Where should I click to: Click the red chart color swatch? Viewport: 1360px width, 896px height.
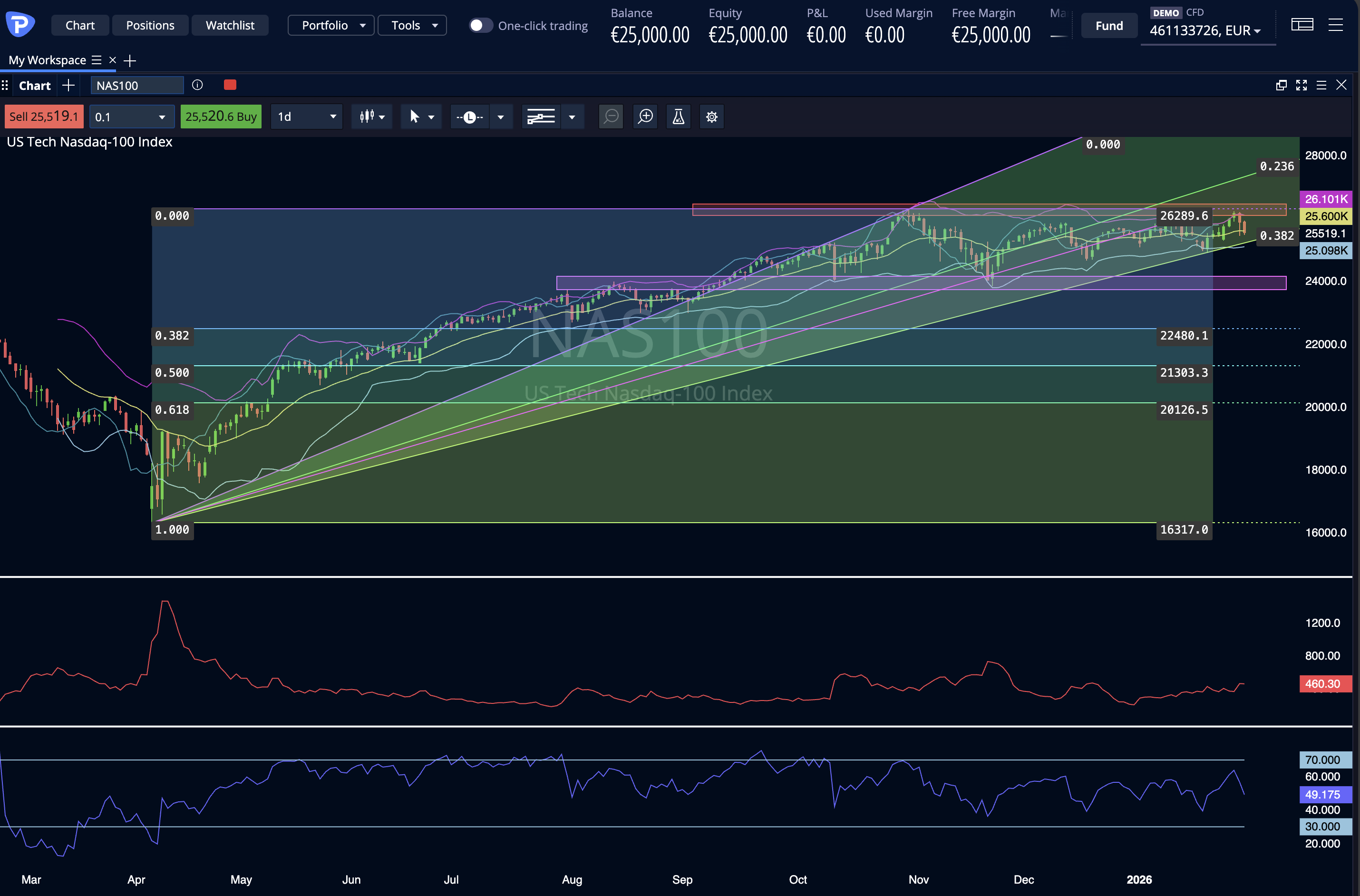point(230,85)
